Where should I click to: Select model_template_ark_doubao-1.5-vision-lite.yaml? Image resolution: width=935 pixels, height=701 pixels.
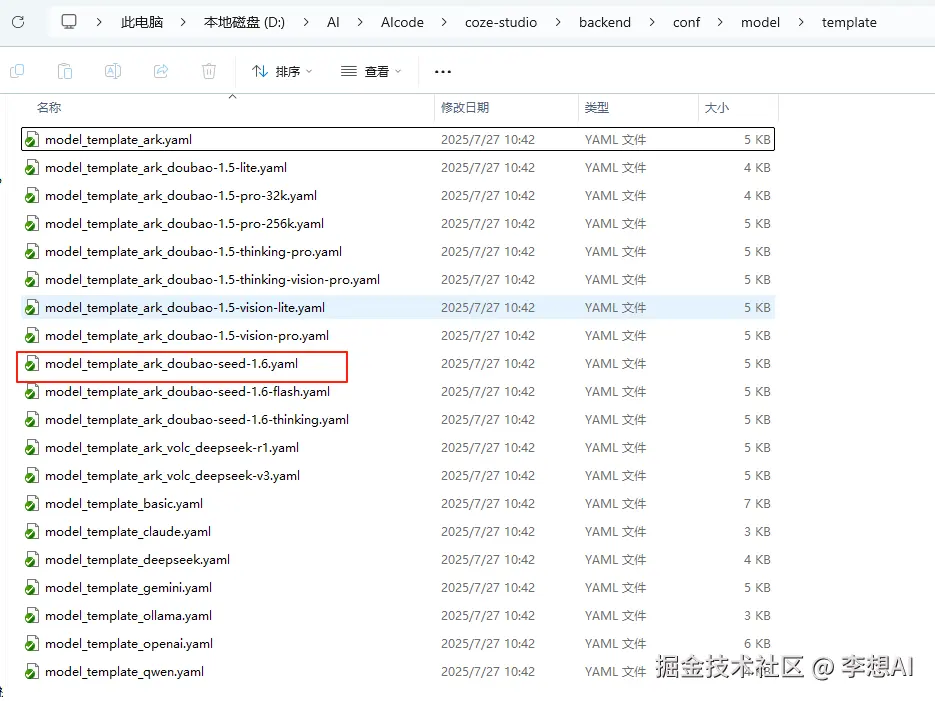pyautogui.click(x=398, y=308)
